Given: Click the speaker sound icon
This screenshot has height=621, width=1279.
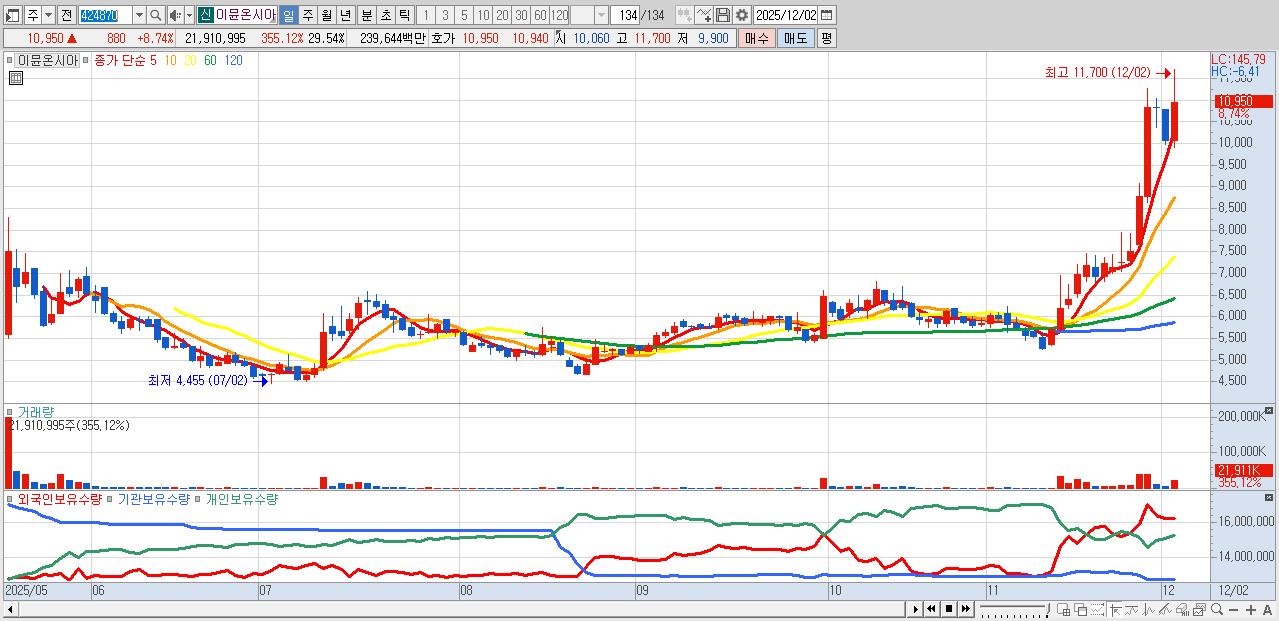Looking at the screenshot, I should 175,15.
